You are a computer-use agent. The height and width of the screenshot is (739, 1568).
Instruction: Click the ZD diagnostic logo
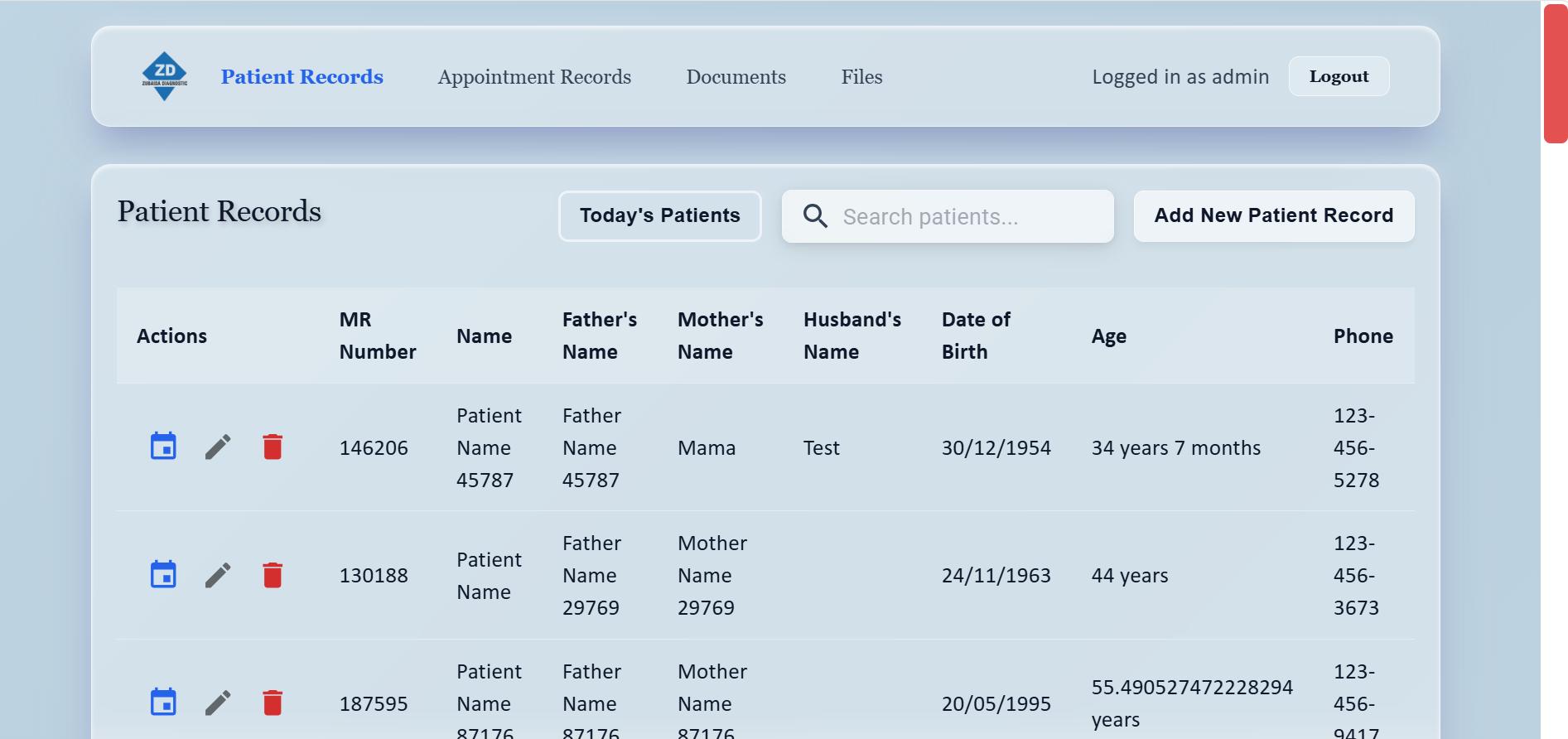pos(164,76)
